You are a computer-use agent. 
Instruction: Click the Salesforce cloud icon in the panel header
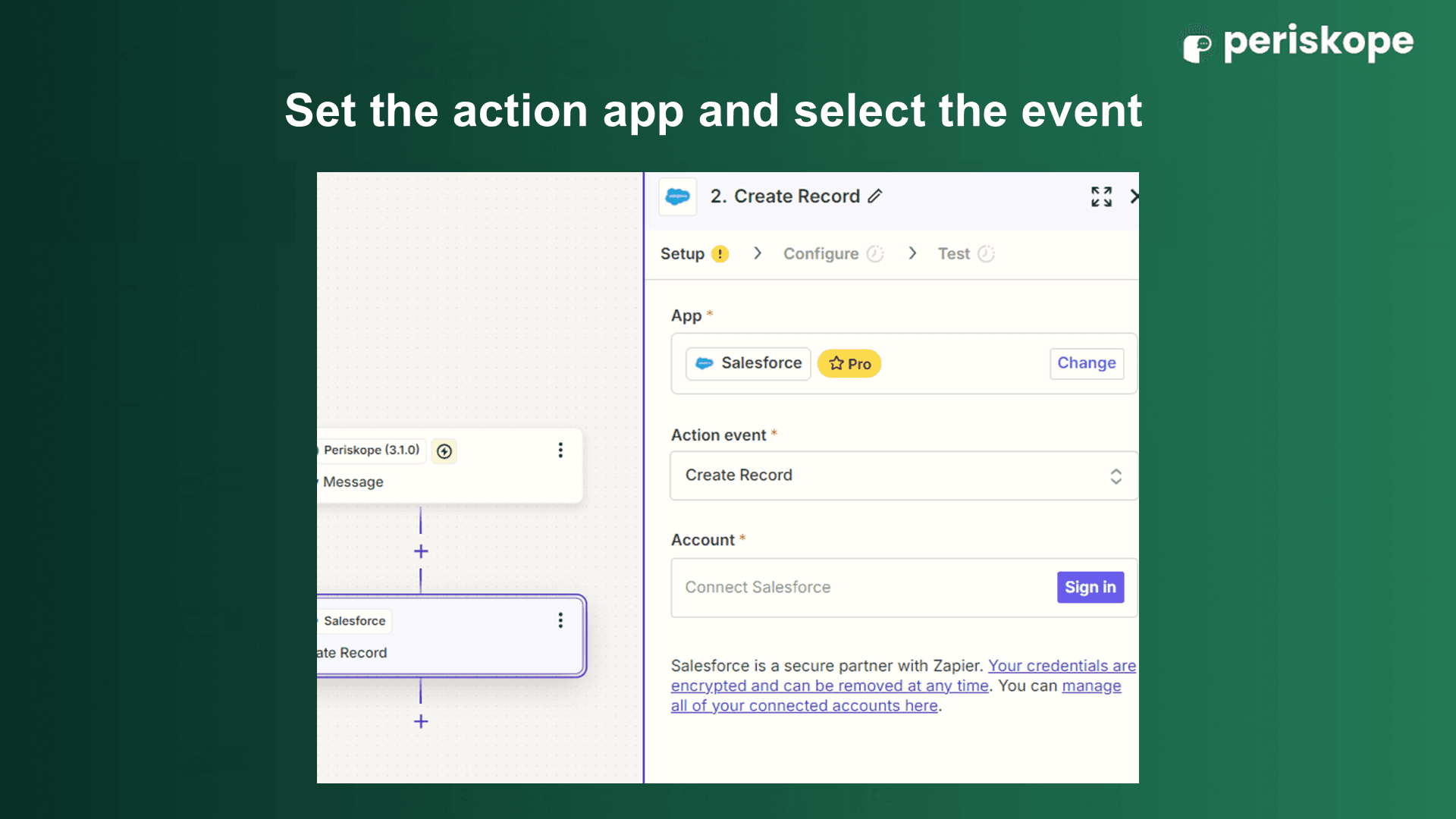pyautogui.click(x=677, y=197)
